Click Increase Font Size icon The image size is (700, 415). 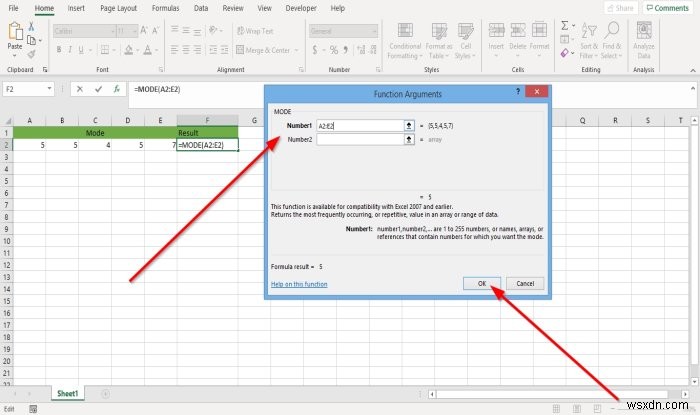coord(144,30)
